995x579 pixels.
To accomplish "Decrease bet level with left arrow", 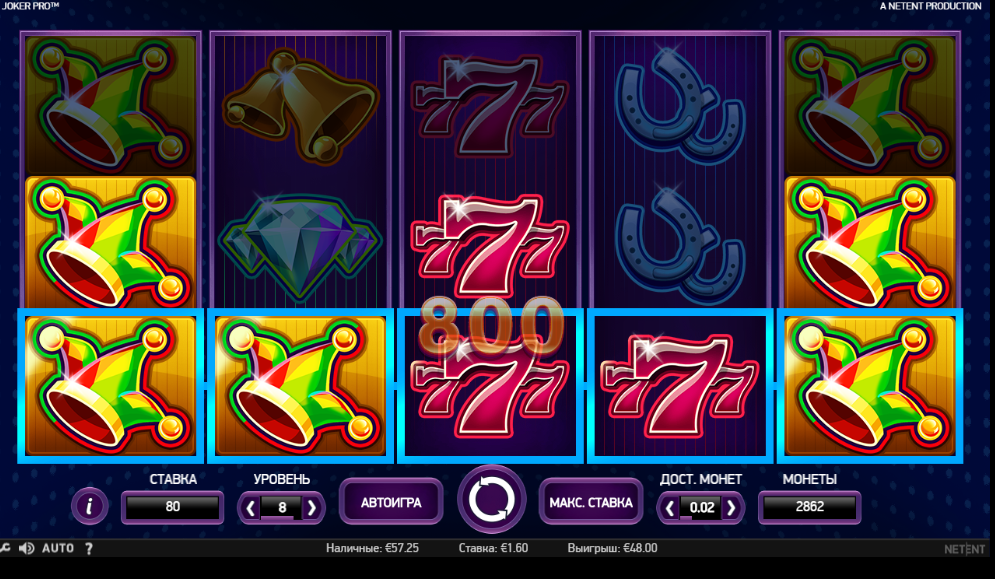I will pyautogui.click(x=251, y=507).
